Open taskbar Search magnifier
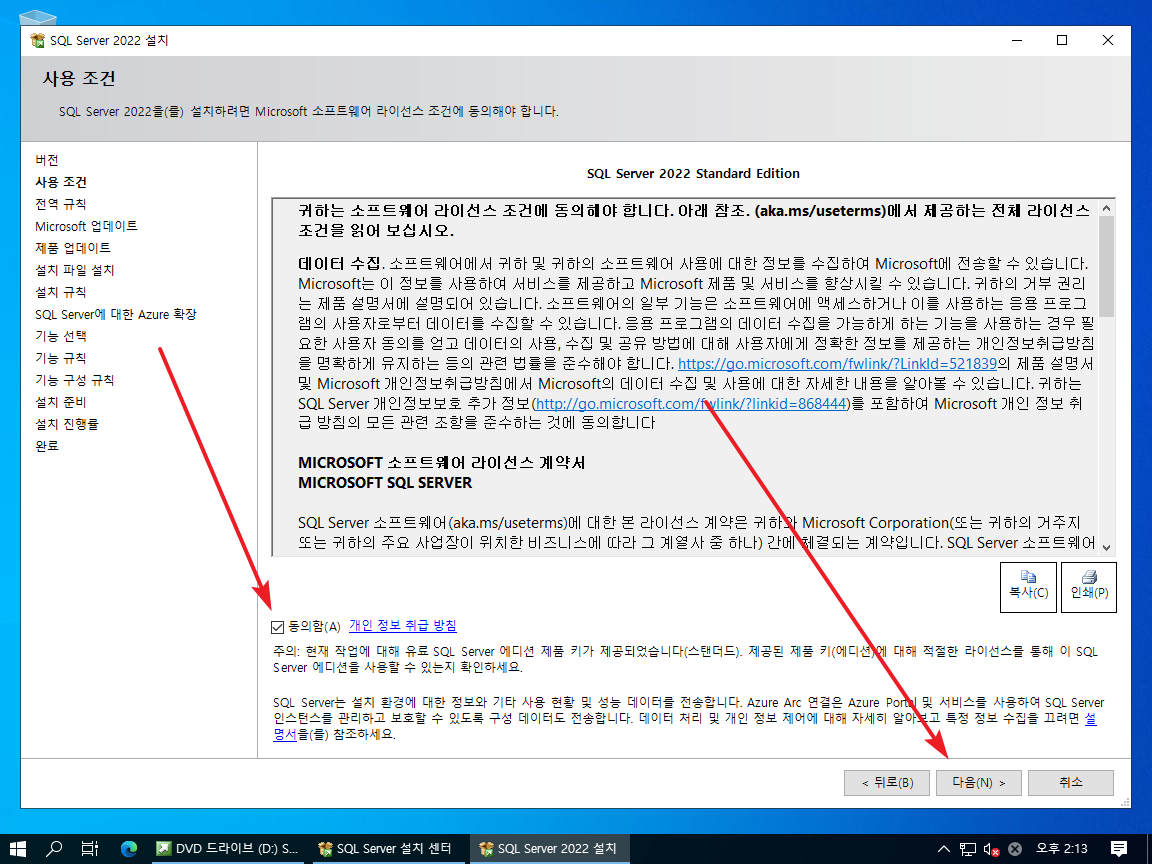 54,849
